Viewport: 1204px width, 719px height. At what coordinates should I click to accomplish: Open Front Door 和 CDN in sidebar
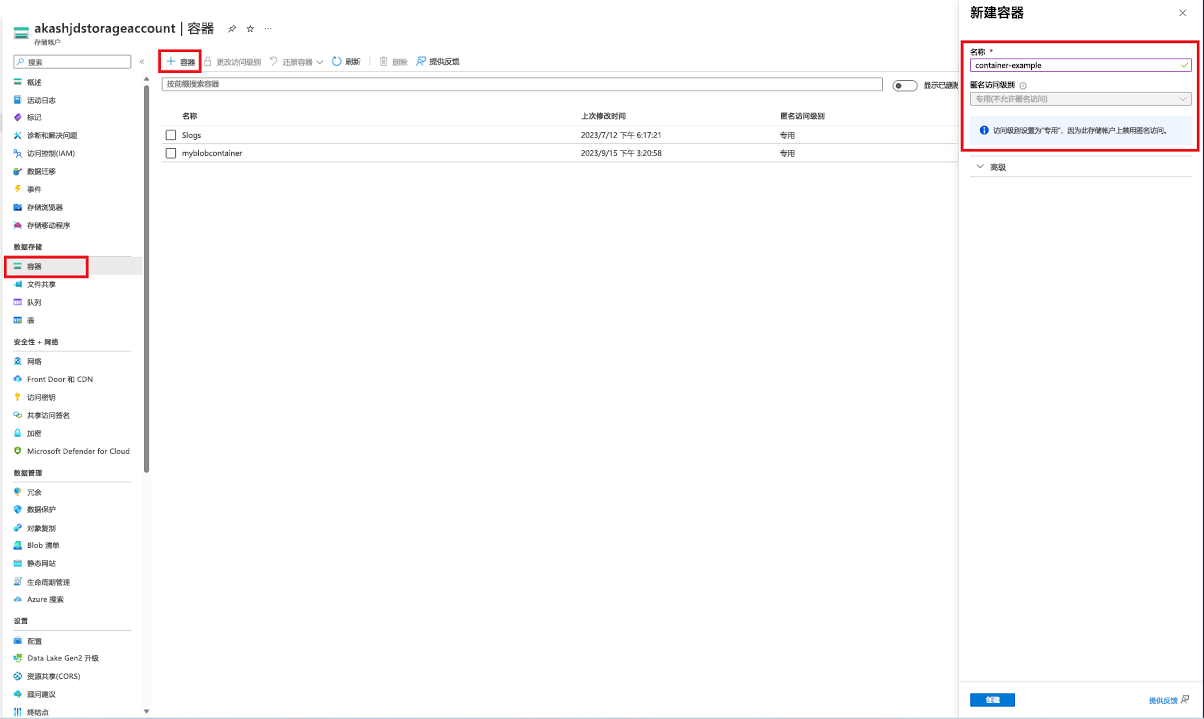[60, 379]
